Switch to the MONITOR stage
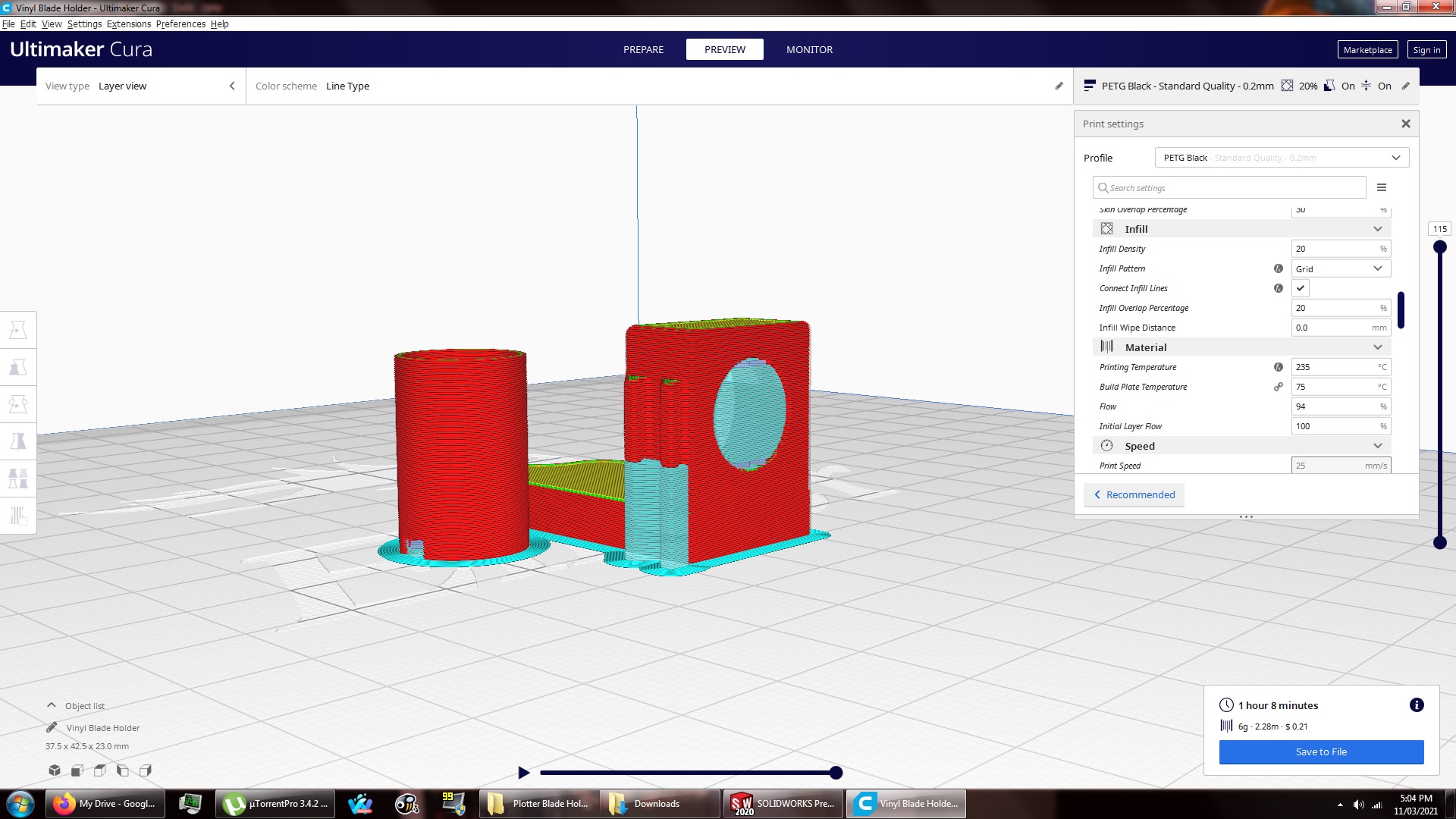 click(809, 49)
